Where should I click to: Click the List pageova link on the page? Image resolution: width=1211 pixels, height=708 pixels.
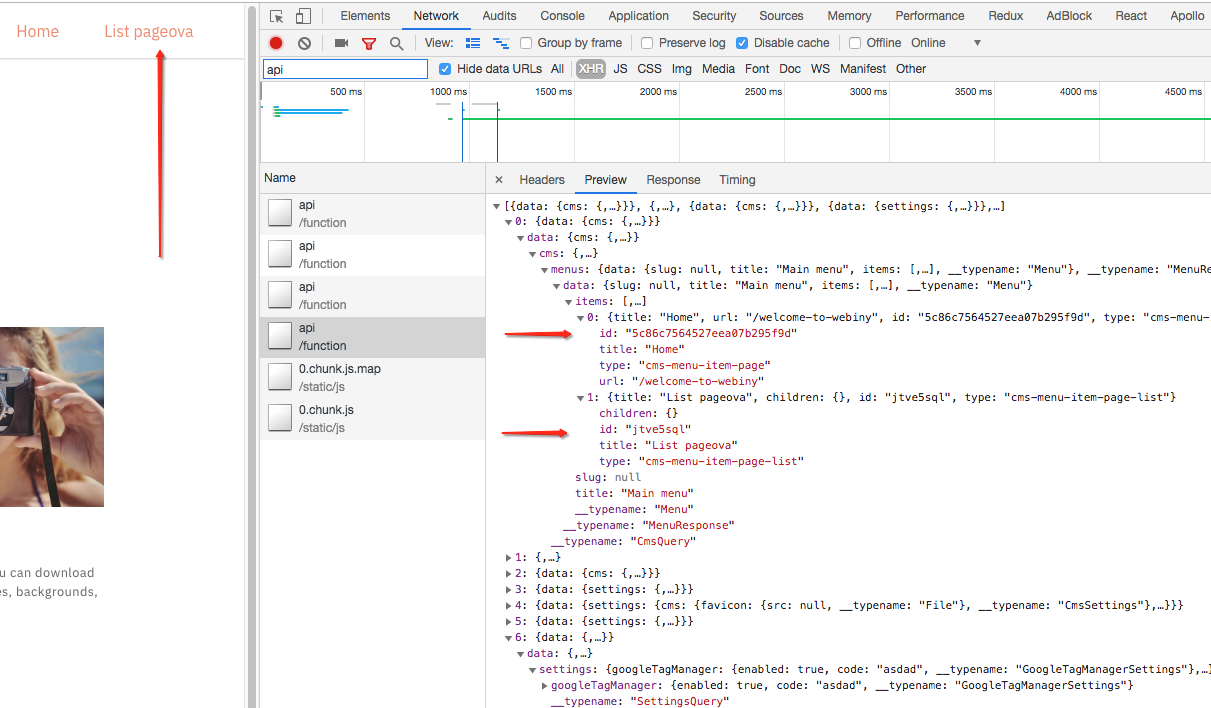tap(147, 31)
